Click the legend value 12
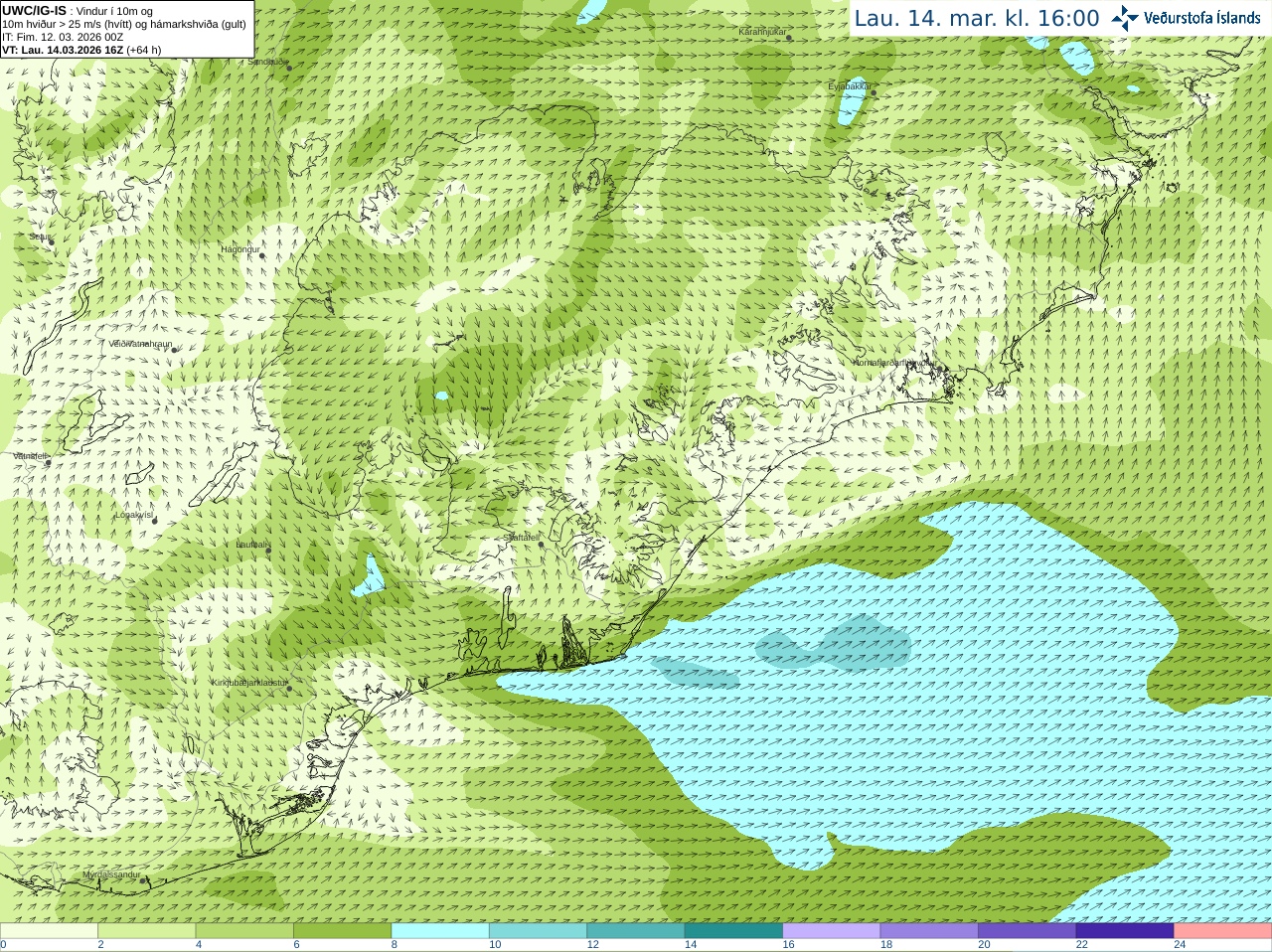 pyautogui.click(x=592, y=945)
